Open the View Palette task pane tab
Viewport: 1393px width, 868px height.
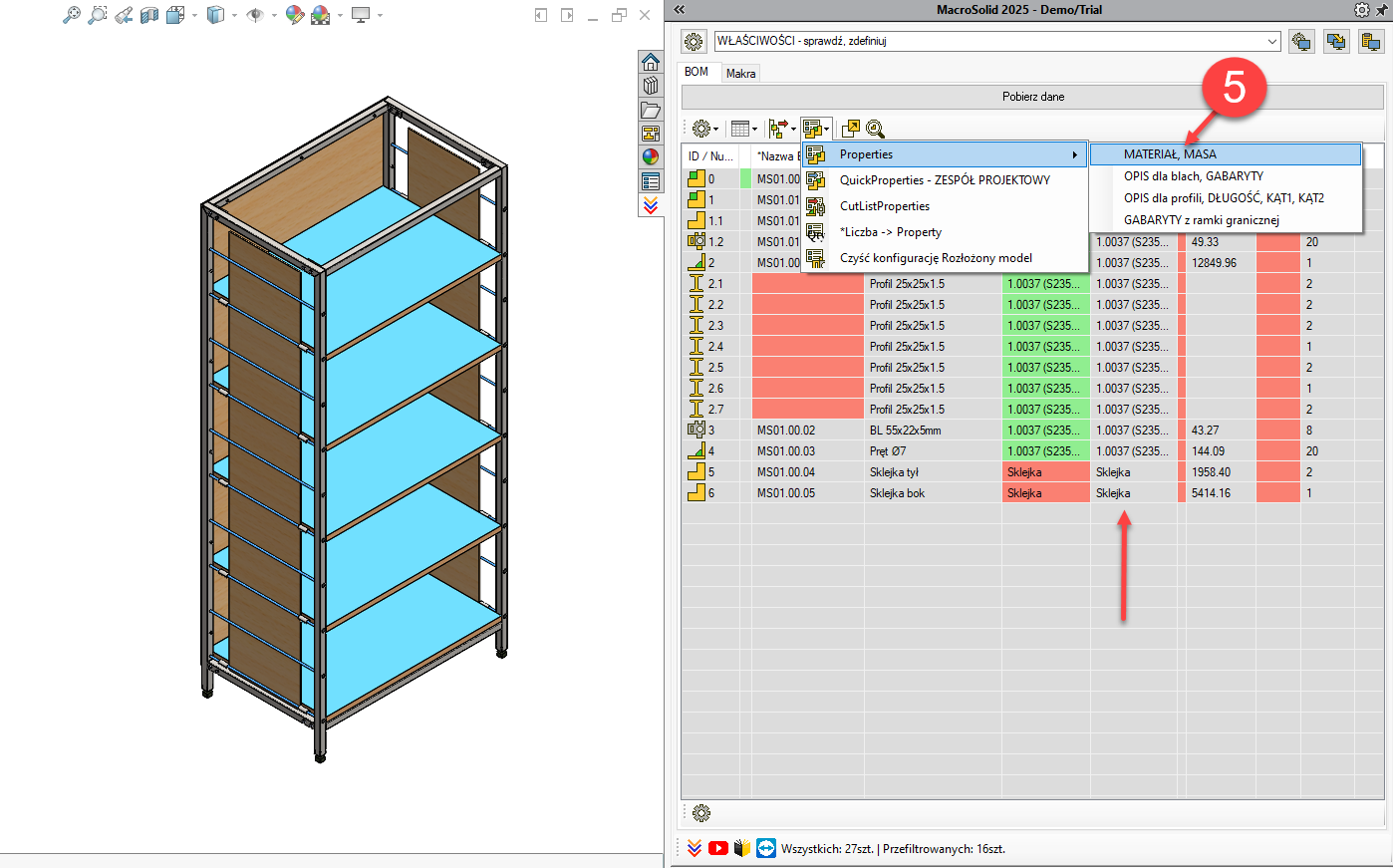(x=651, y=134)
